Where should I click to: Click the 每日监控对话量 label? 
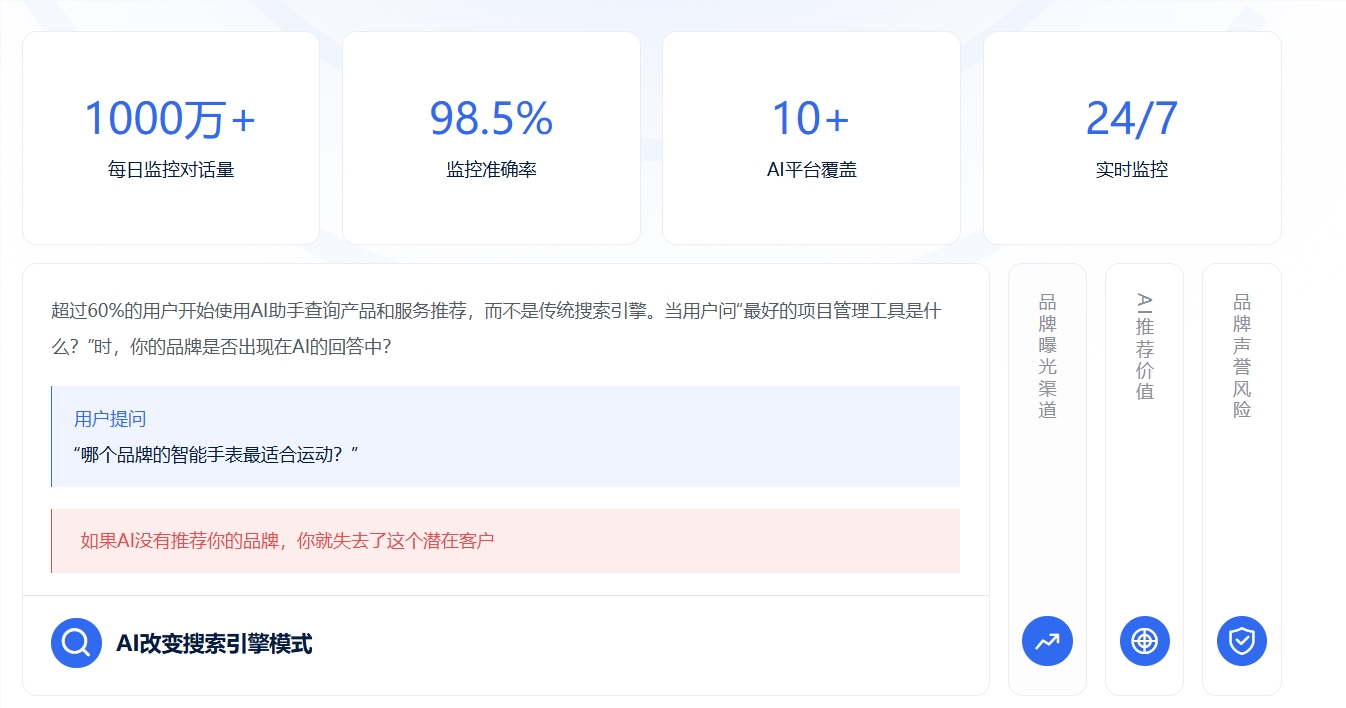171,170
